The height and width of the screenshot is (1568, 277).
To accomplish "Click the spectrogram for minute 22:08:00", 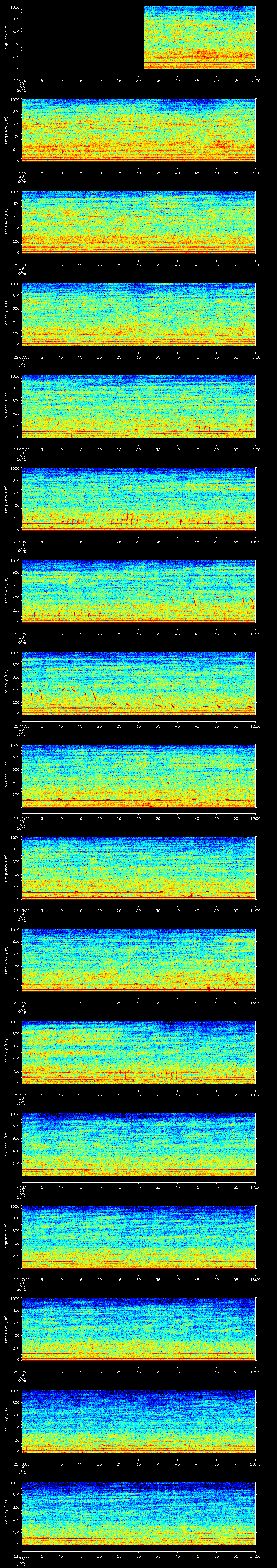I will click(139, 407).
